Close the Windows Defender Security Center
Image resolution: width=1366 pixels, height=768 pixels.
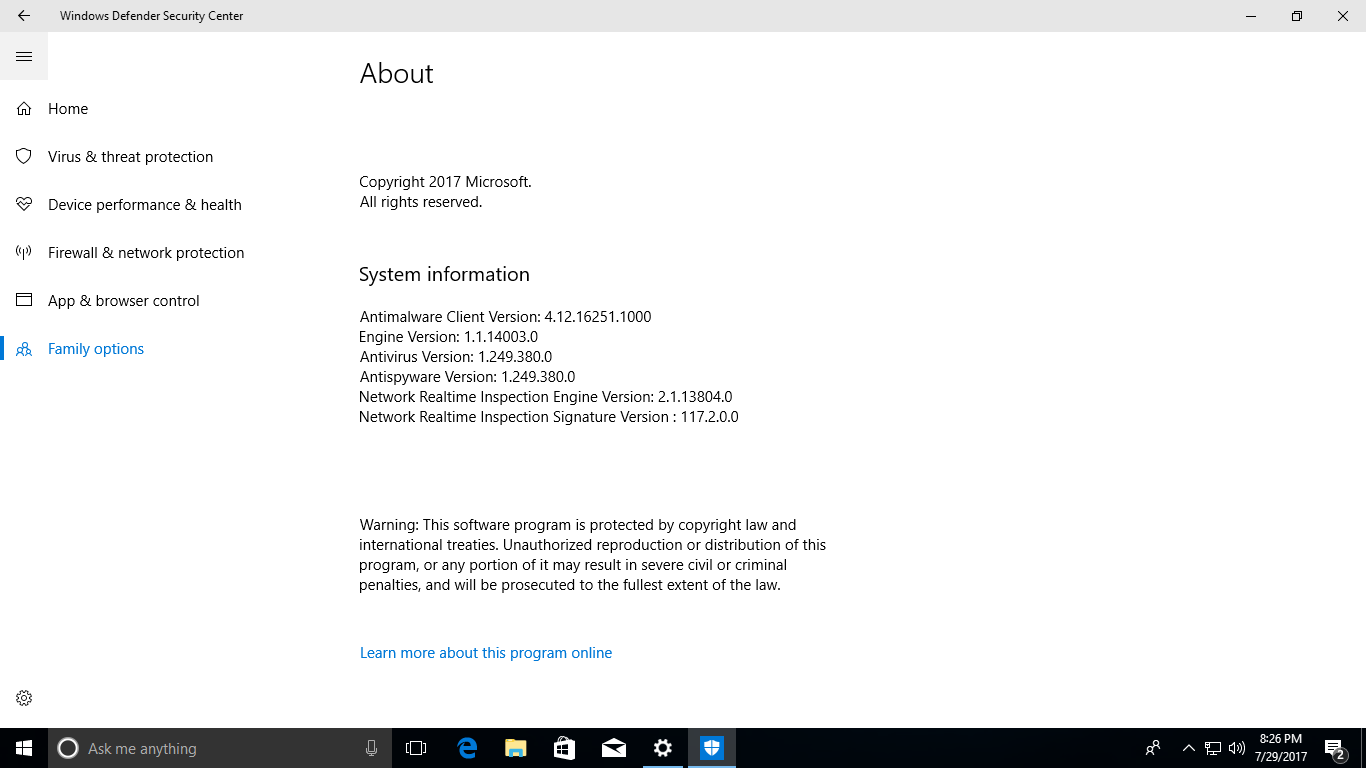point(1343,16)
